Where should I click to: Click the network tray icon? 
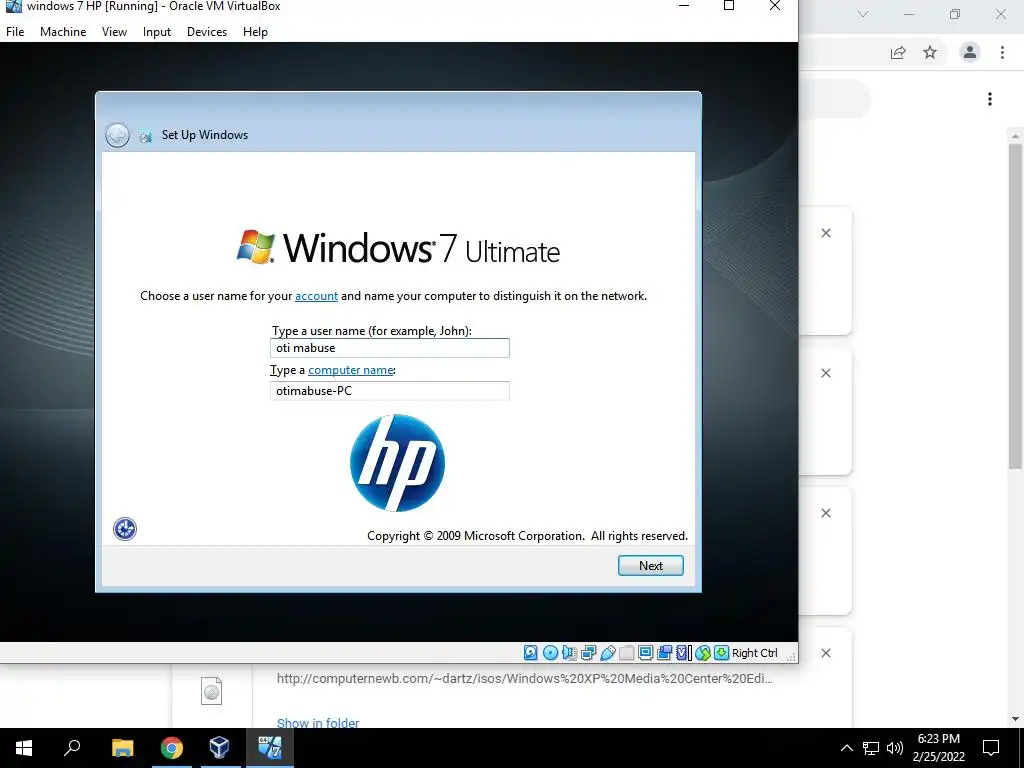(871, 748)
